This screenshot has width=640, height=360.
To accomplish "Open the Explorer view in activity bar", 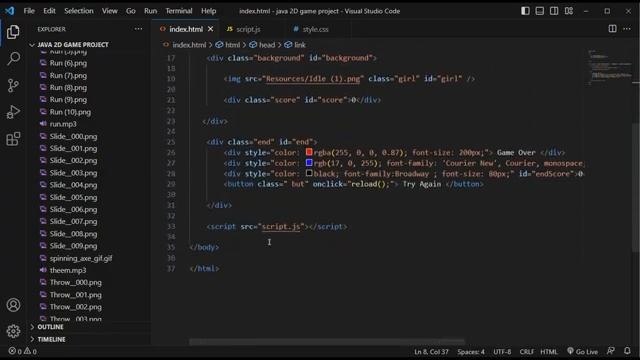I will [13, 32].
